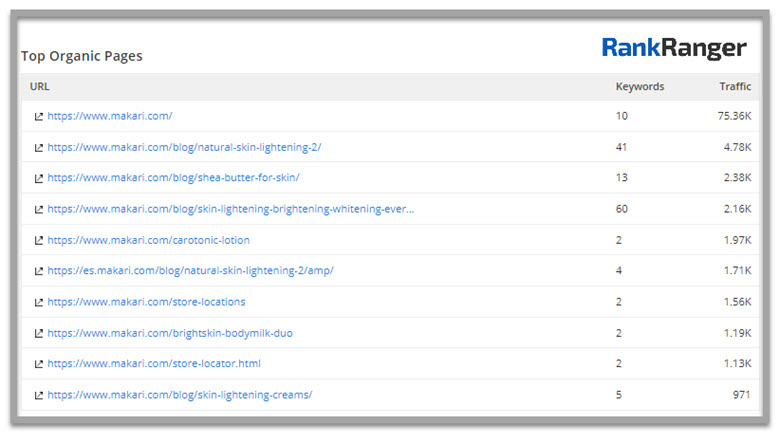The image size is (780, 443).
Task: Click external link icon for makari.com homepage row
Action: [x=38, y=116]
